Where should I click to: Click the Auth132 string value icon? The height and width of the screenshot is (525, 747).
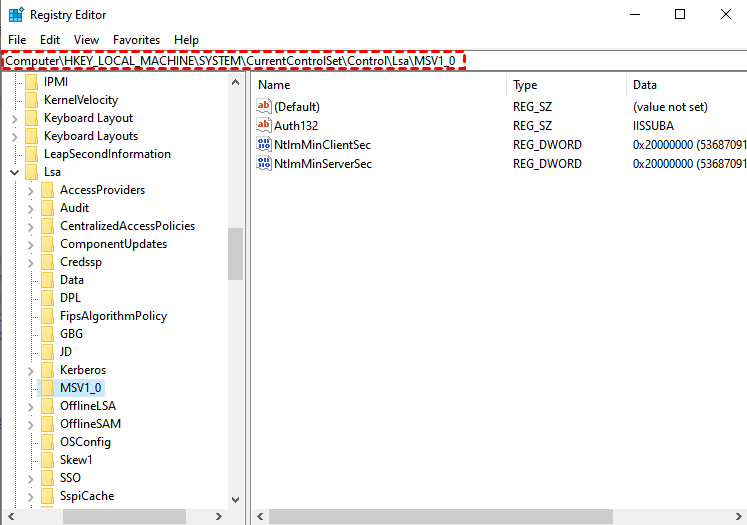point(265,126)
